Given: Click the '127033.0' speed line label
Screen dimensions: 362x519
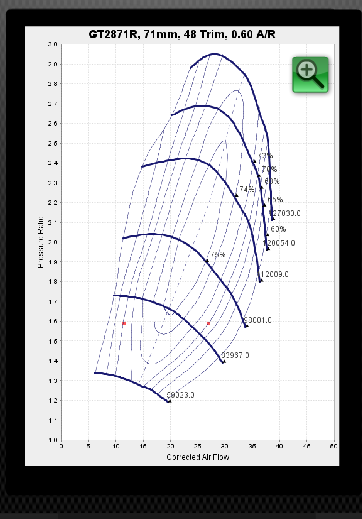Looking at the screenshot, I should 286,213.
